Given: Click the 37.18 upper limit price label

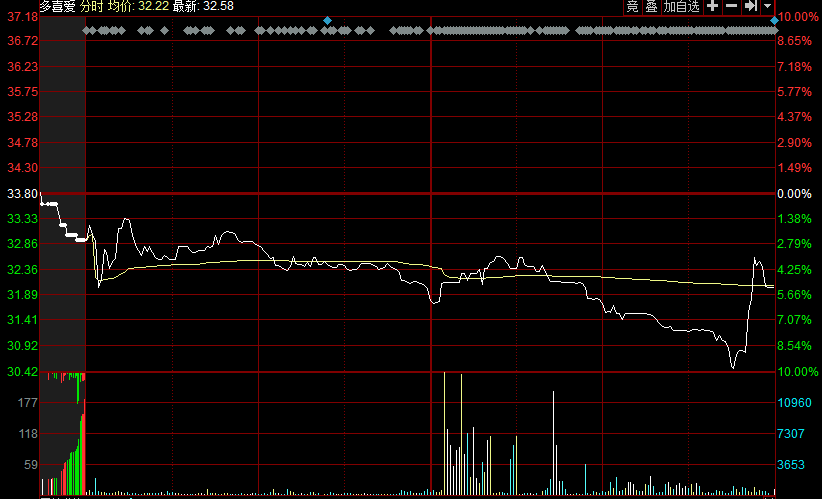Looking at the screenshot, I should (x=21, y=17).
